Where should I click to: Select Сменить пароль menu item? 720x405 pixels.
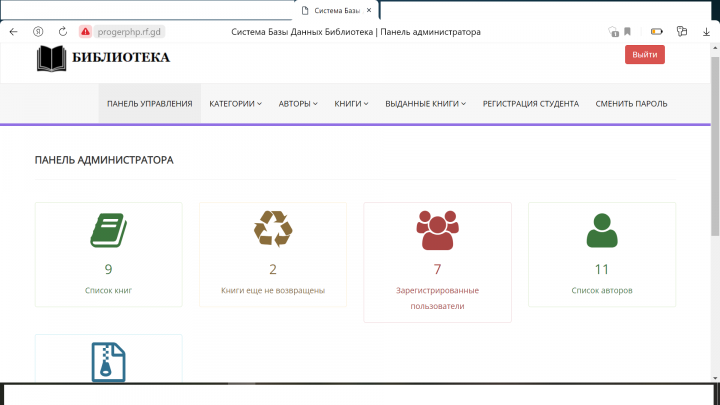click(x=631, y=104)
